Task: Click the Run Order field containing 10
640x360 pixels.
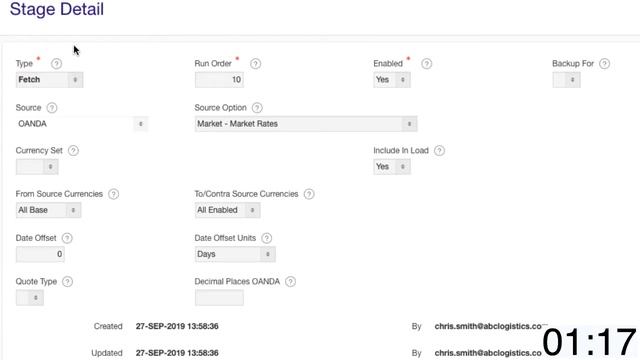Action: tap(219, 80)
